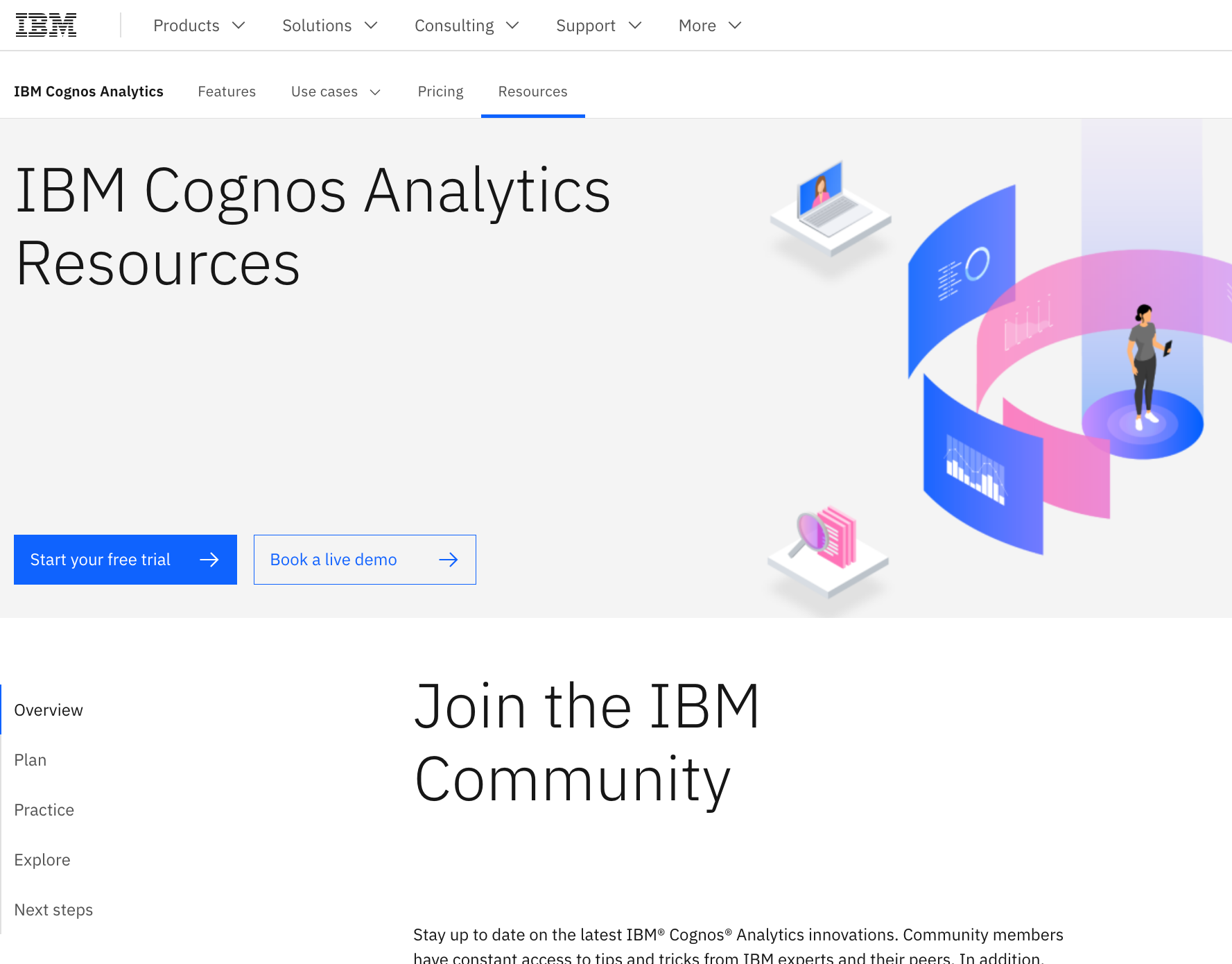Click the IBM Cognos Analytics Resources heading
This screenshot has width=1232, height=964.
pyautogui.click(x=313, y=226)
